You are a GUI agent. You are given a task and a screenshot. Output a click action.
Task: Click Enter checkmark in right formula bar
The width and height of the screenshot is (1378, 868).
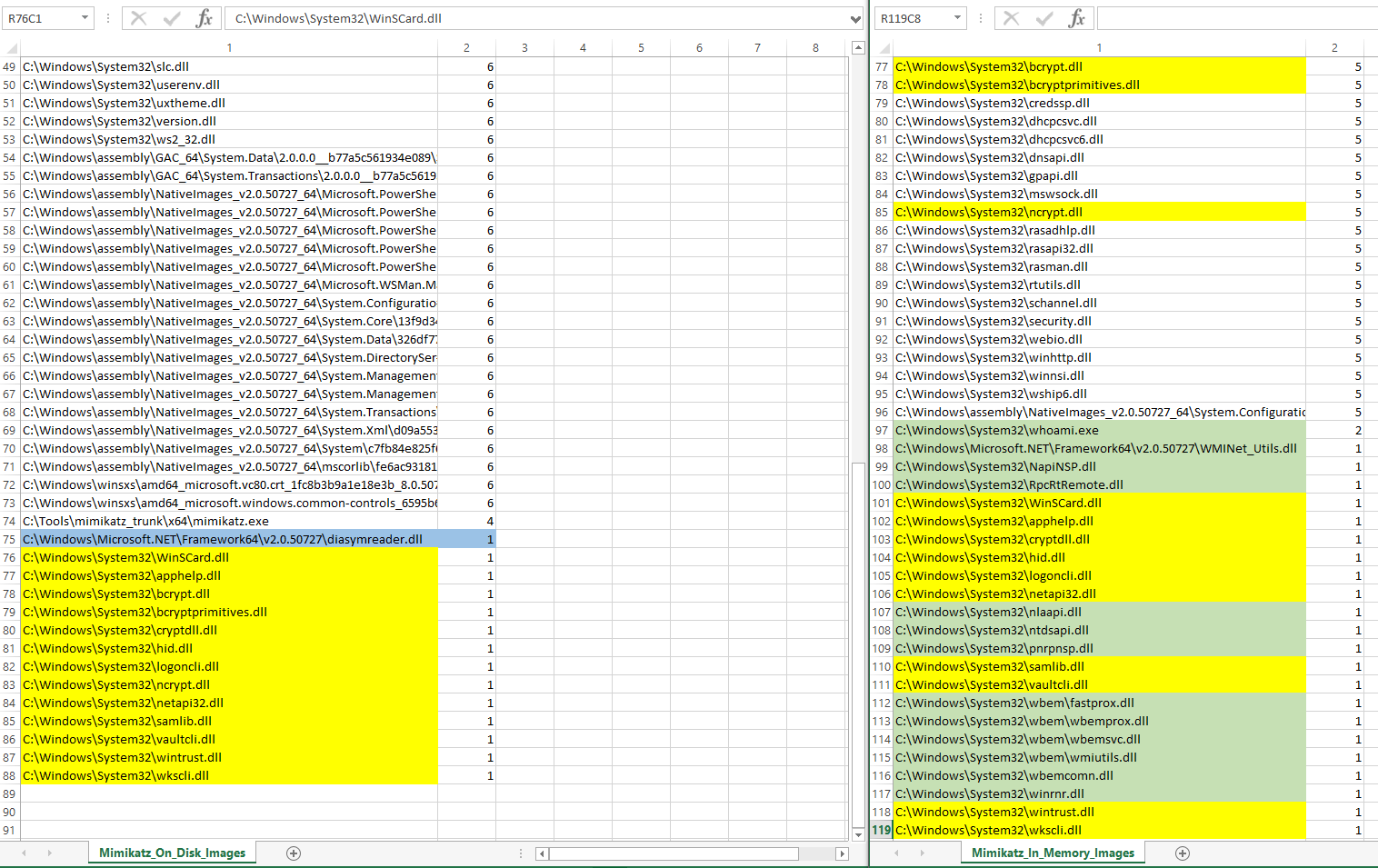pos(1044,18)
